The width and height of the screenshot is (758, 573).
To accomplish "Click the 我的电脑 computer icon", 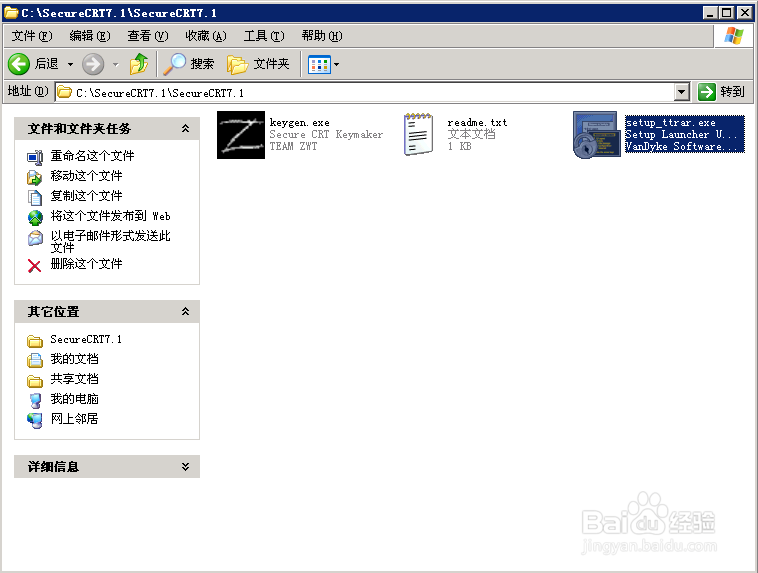I will click(x=35, y=400).
